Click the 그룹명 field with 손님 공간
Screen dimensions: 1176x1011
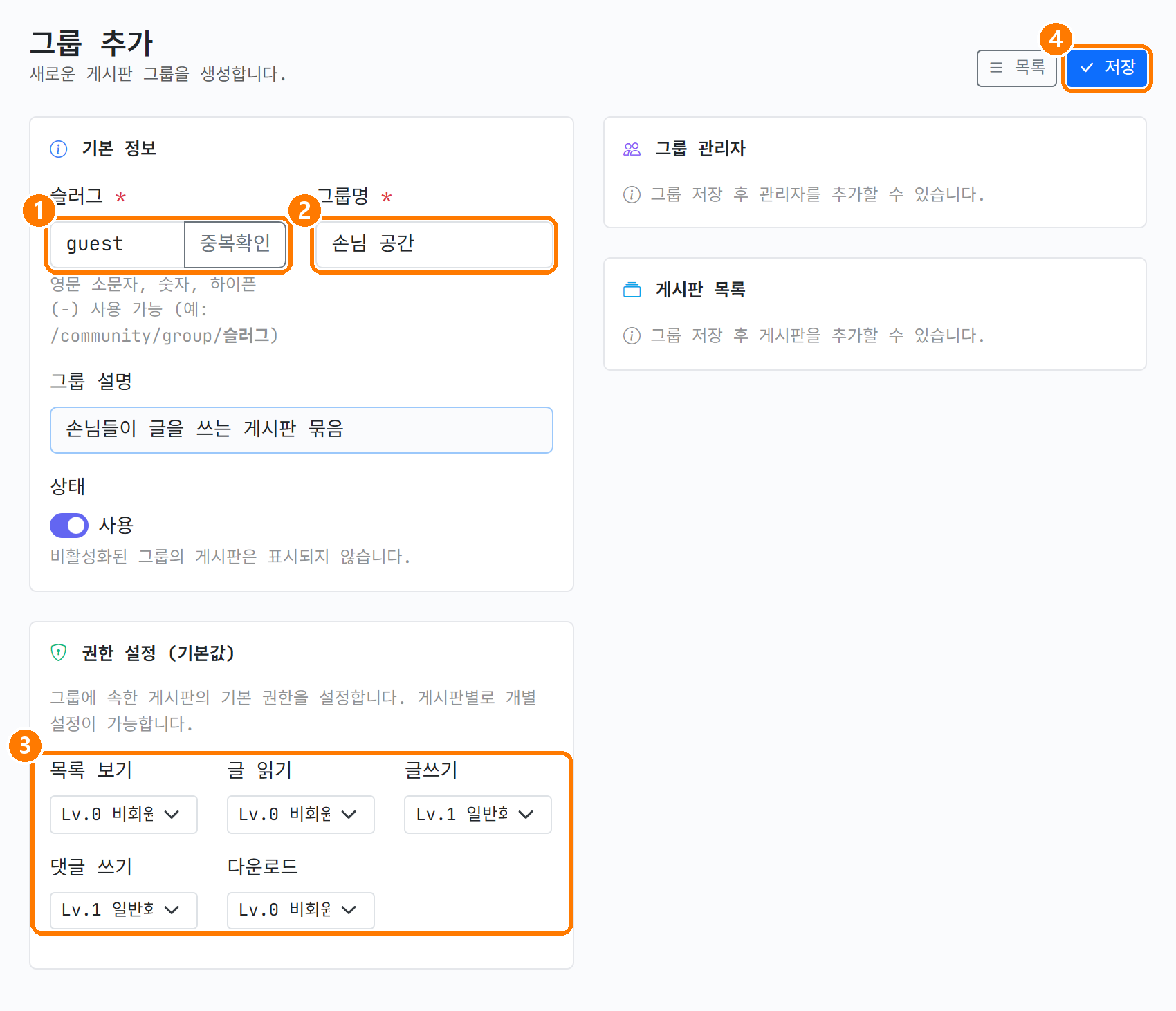coord(434,244)
